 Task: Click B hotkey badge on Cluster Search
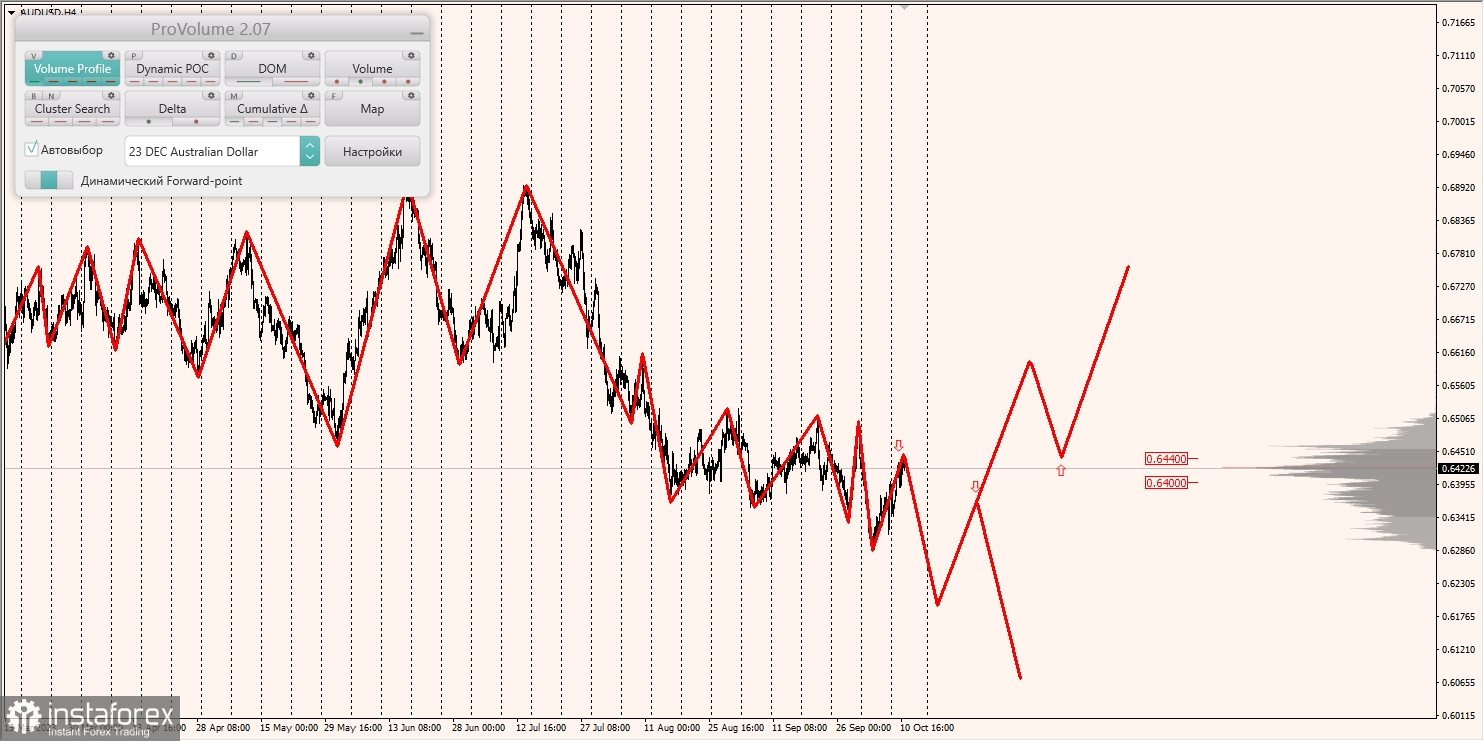34,96
